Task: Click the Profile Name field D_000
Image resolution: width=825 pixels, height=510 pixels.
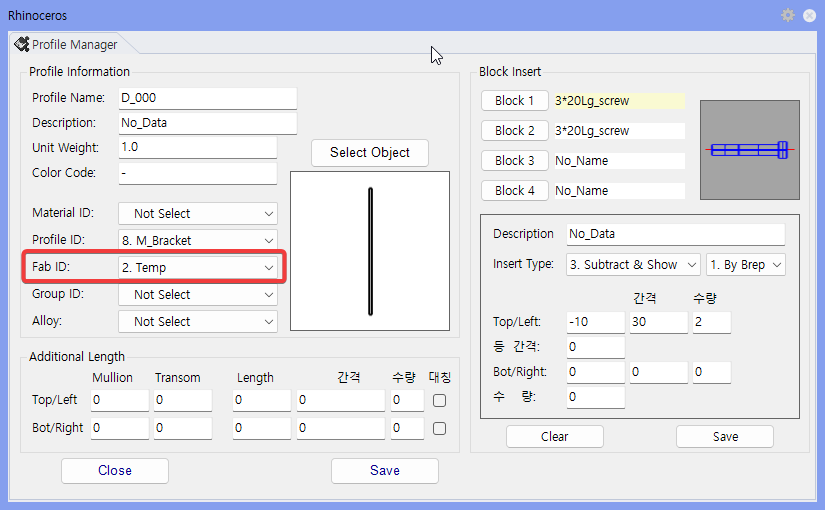Action: [208, 98]
